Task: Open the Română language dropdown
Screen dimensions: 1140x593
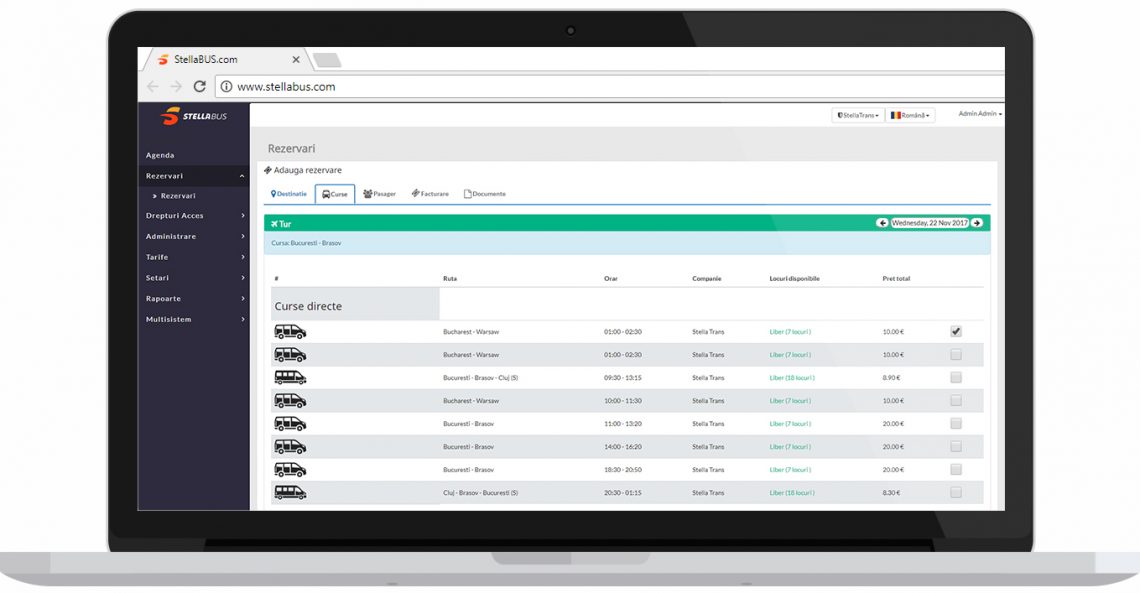Action: 910,116
